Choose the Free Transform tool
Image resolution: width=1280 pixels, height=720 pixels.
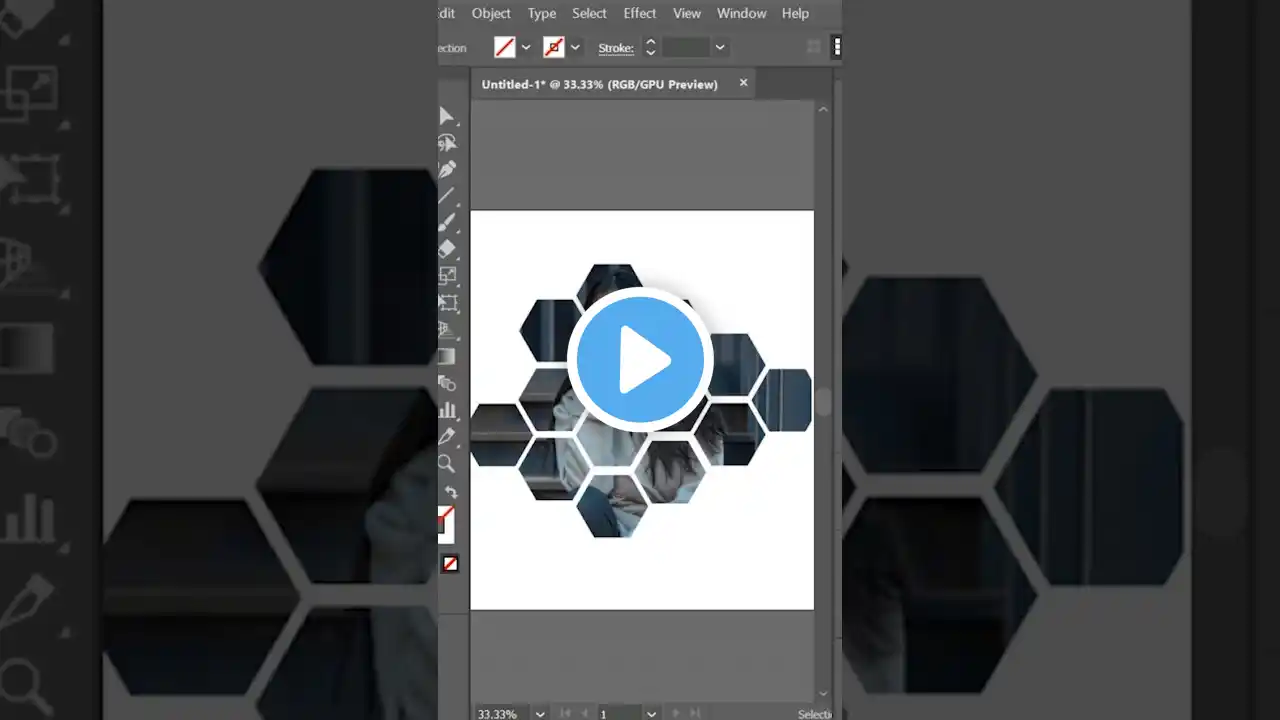pos(446,303)
